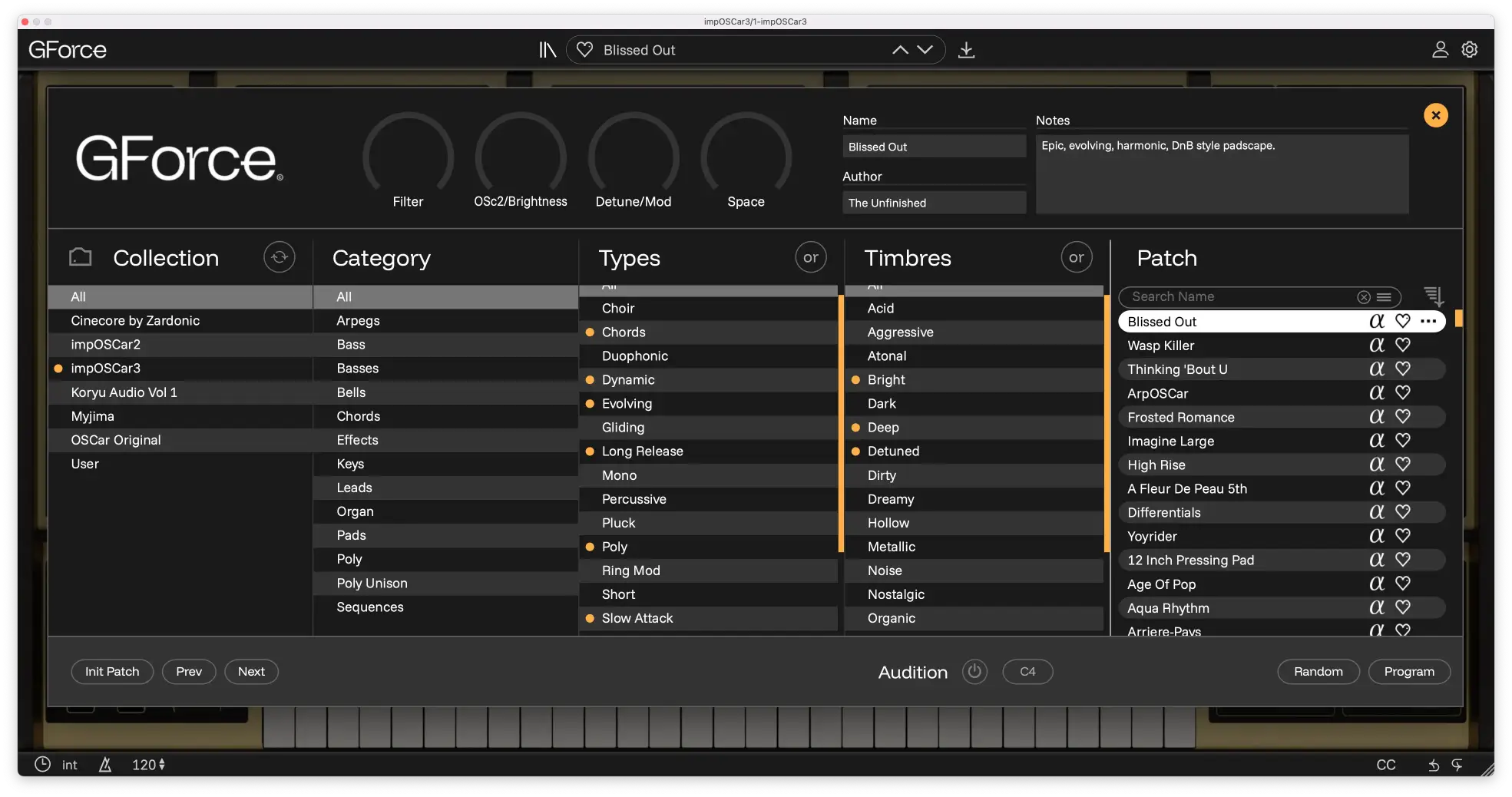The image size is (1512, 797).
Task: Clear the Search Name field
Action: [1364, 297]
